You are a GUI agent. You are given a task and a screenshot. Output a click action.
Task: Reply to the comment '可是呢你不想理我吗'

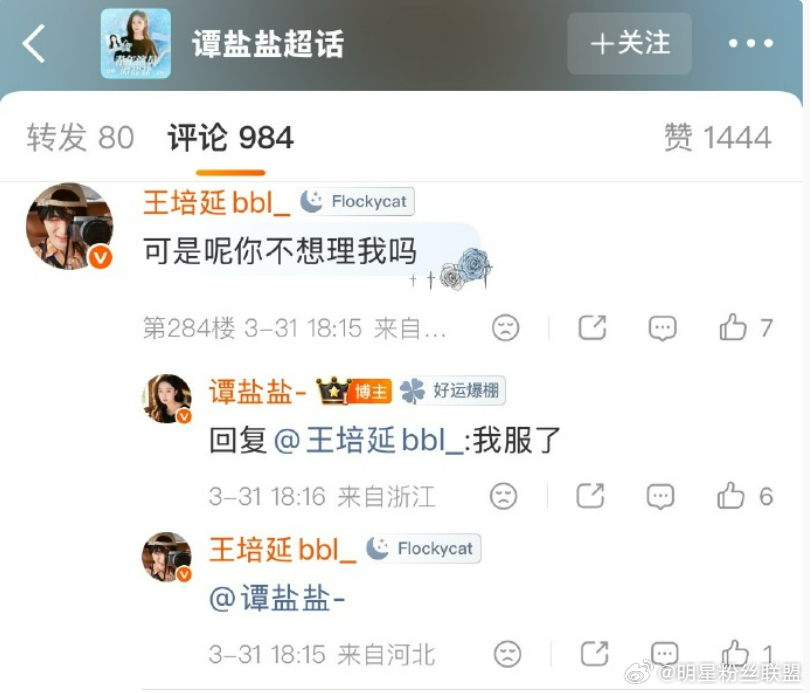[x=662, y=328]
